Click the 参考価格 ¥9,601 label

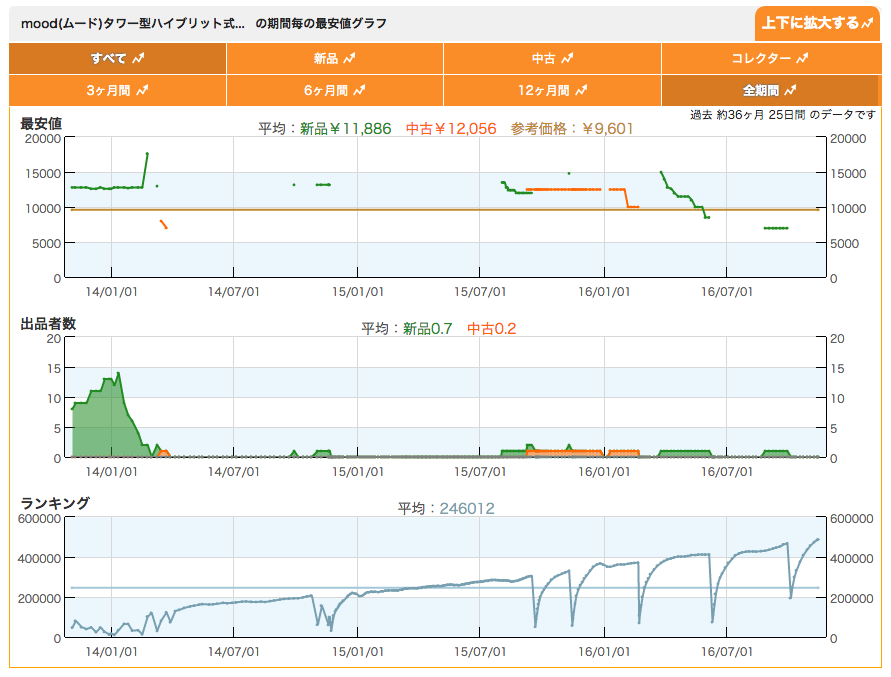tap(572, 128)
